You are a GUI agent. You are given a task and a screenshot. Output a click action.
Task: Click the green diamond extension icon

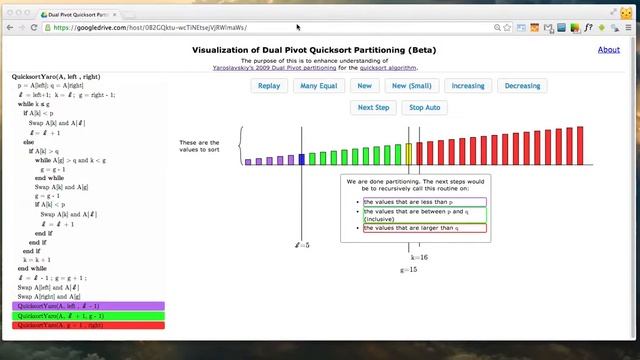click(602, 28)
